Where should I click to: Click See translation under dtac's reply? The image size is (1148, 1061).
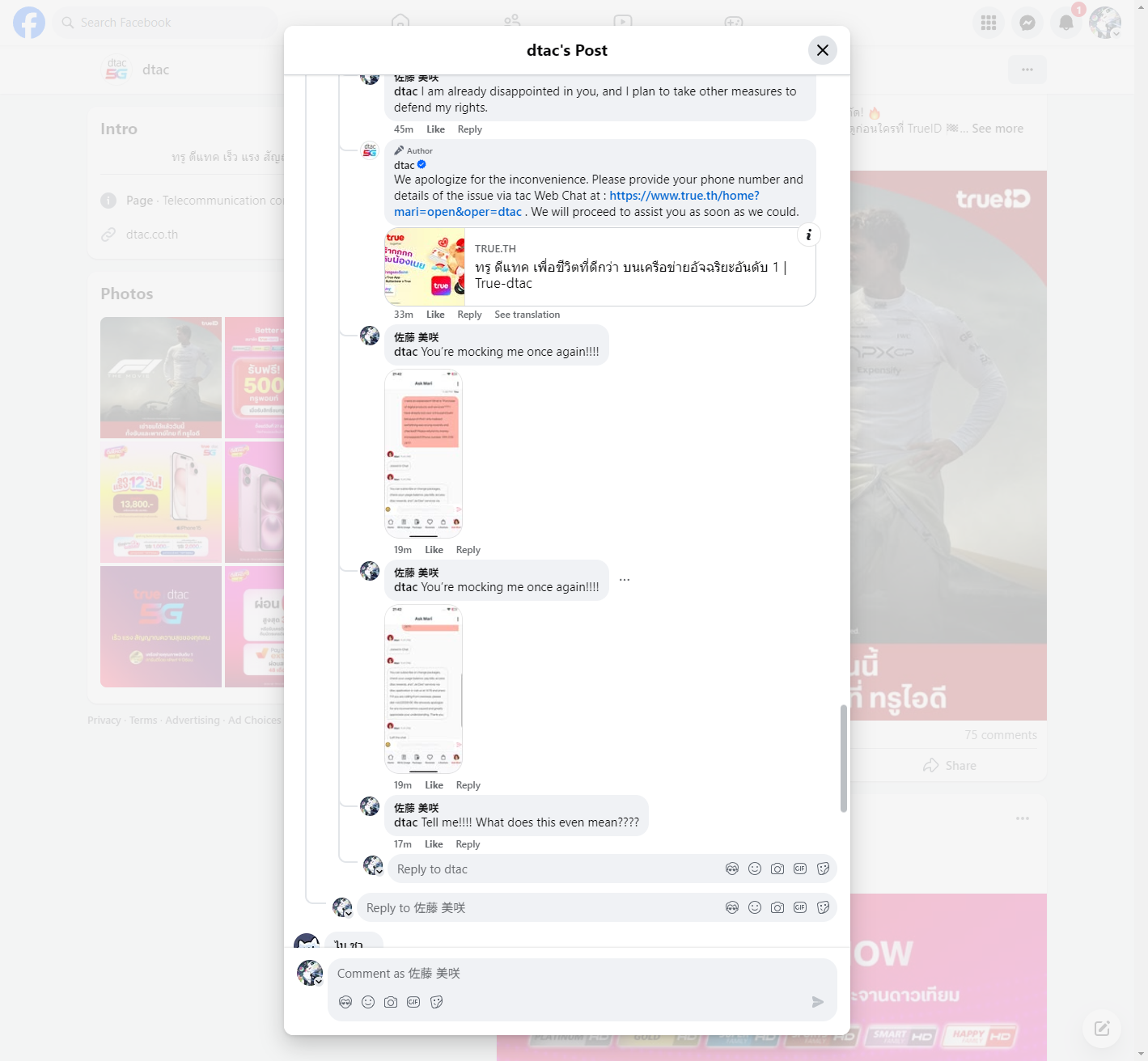(x=527, y=315)
